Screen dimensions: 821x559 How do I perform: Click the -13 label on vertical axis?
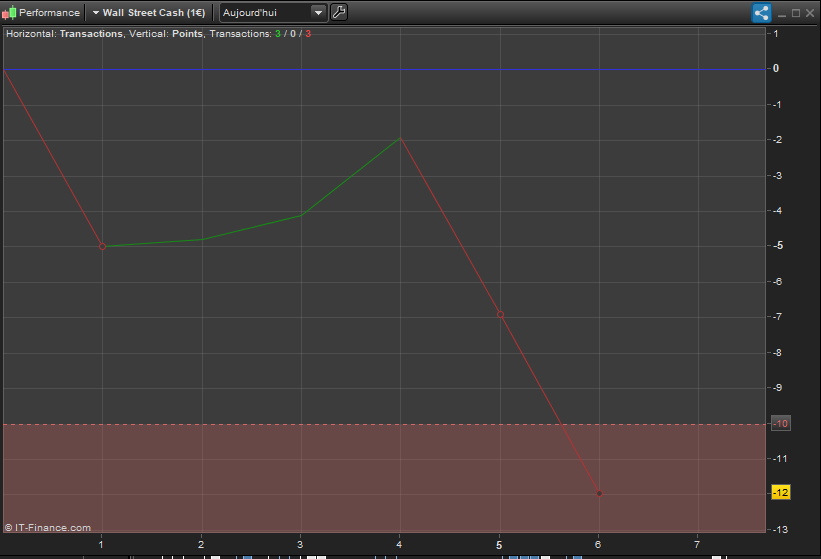click(x=780, y=529)
